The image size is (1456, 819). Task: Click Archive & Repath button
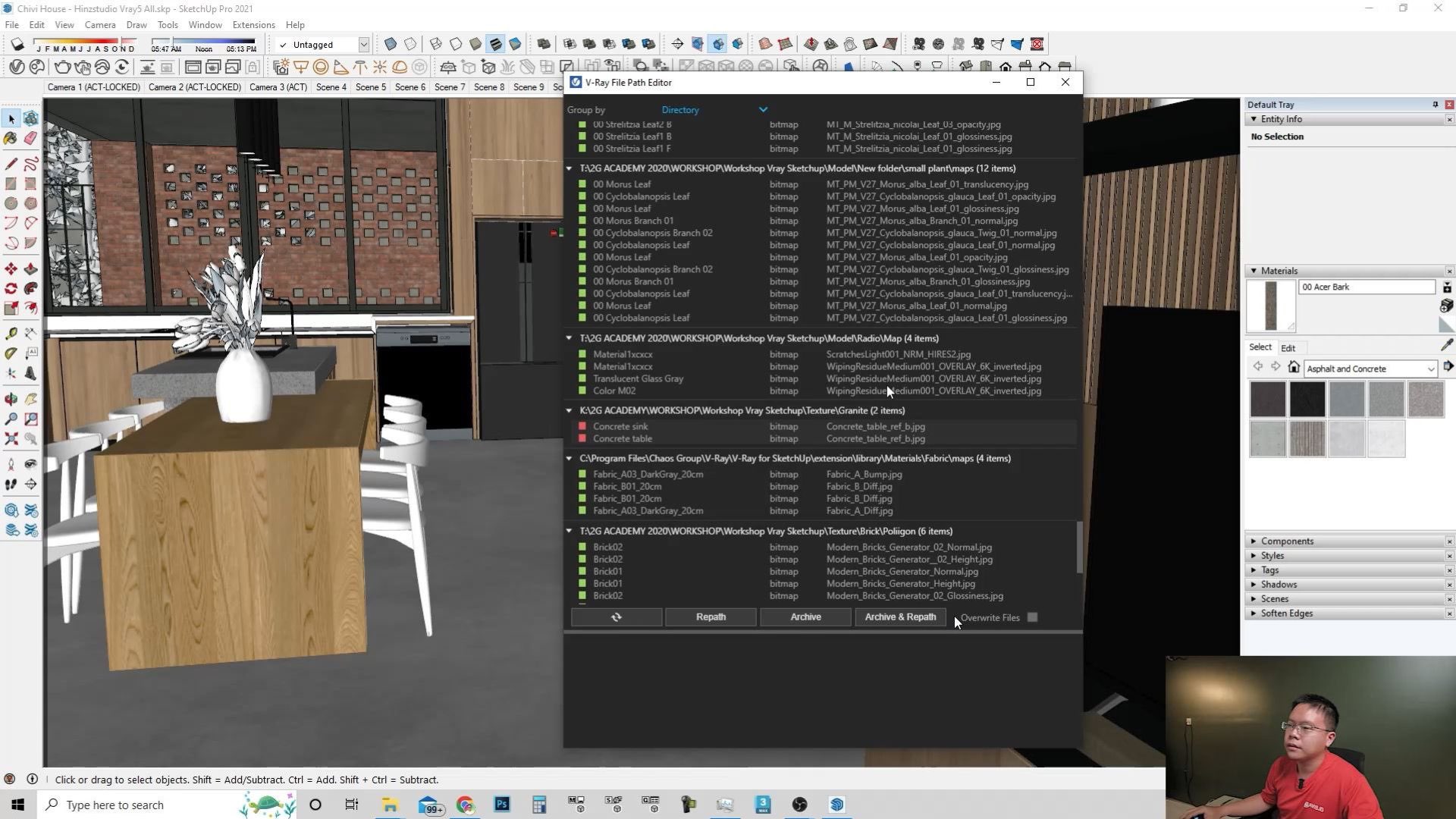pyautogui.click(x=900, y=617)
